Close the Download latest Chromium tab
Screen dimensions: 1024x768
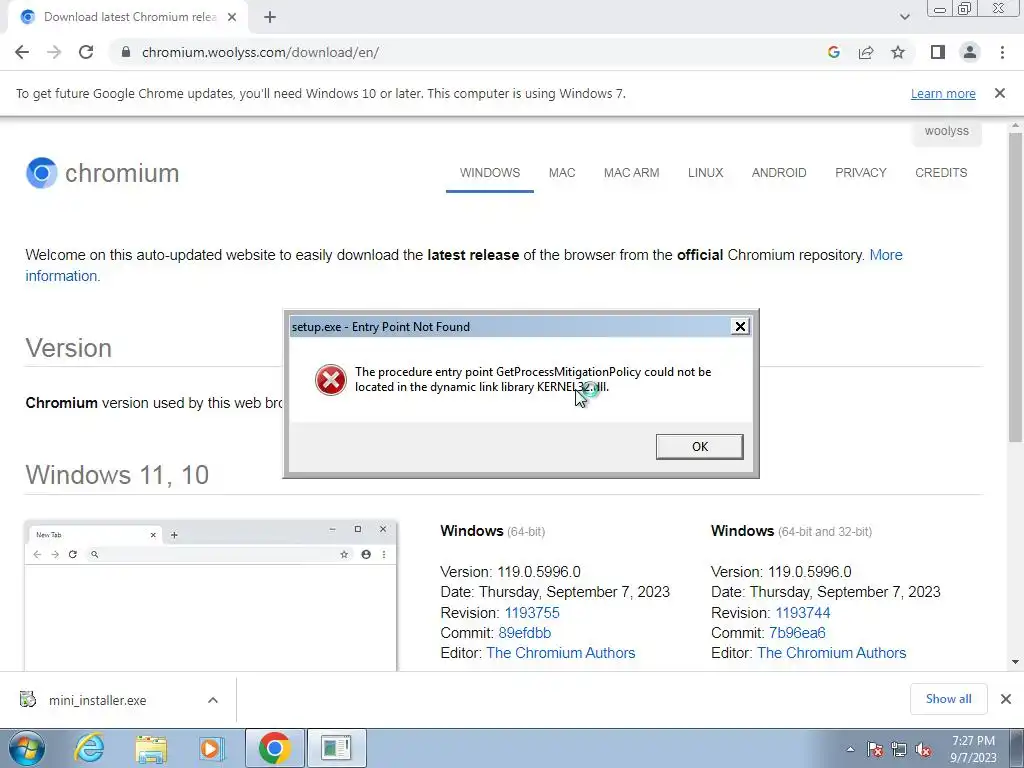232,18
